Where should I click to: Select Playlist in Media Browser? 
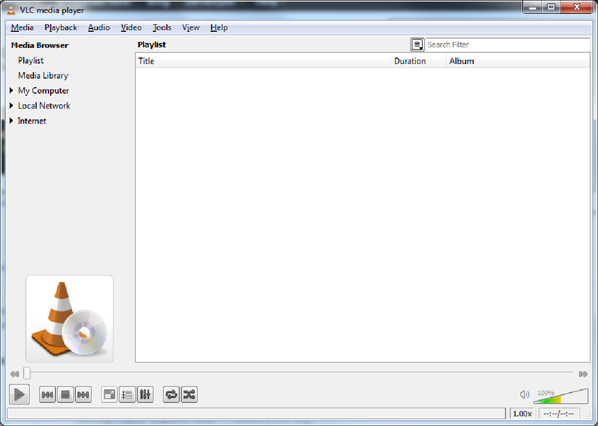point(31,61)
